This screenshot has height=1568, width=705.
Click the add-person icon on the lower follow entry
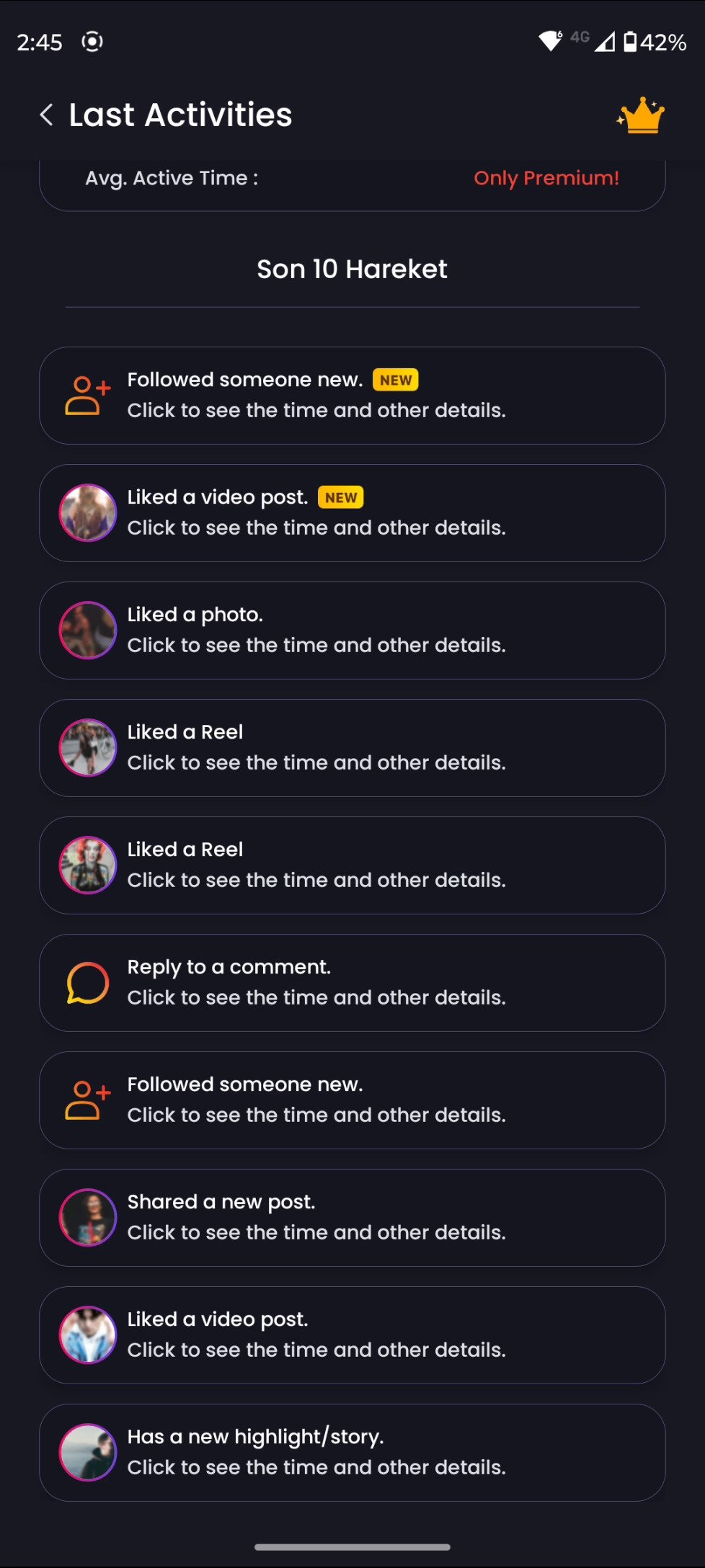(88, 1100)
